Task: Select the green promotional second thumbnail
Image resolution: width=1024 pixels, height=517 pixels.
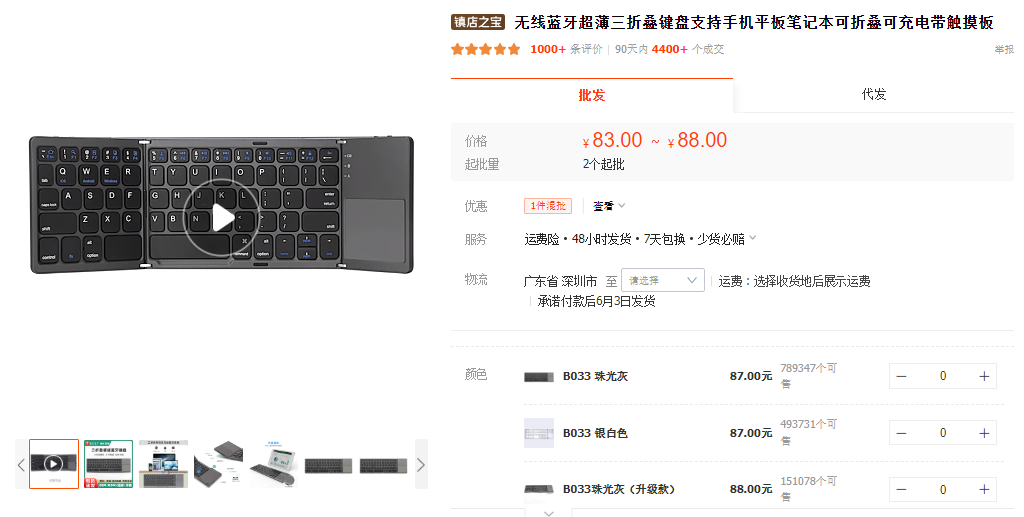Action: (x=108, y=464)
